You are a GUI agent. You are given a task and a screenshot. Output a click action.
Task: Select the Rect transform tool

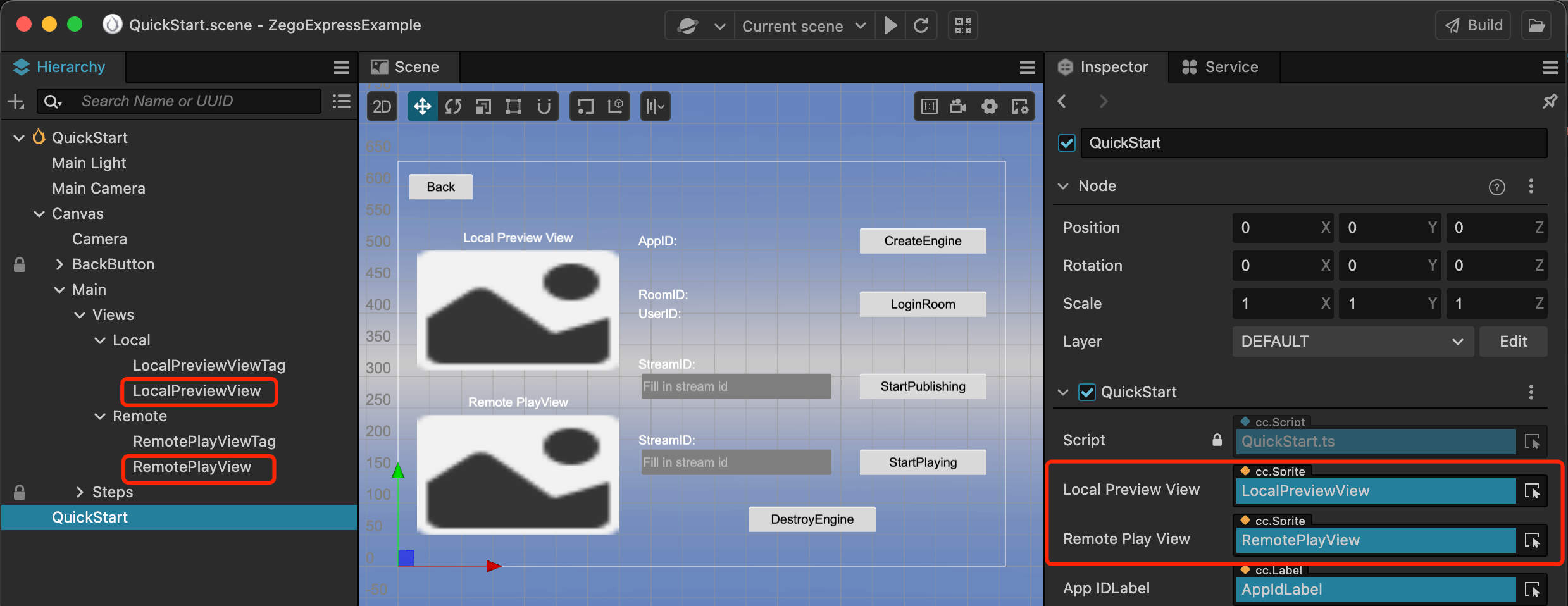513,106
